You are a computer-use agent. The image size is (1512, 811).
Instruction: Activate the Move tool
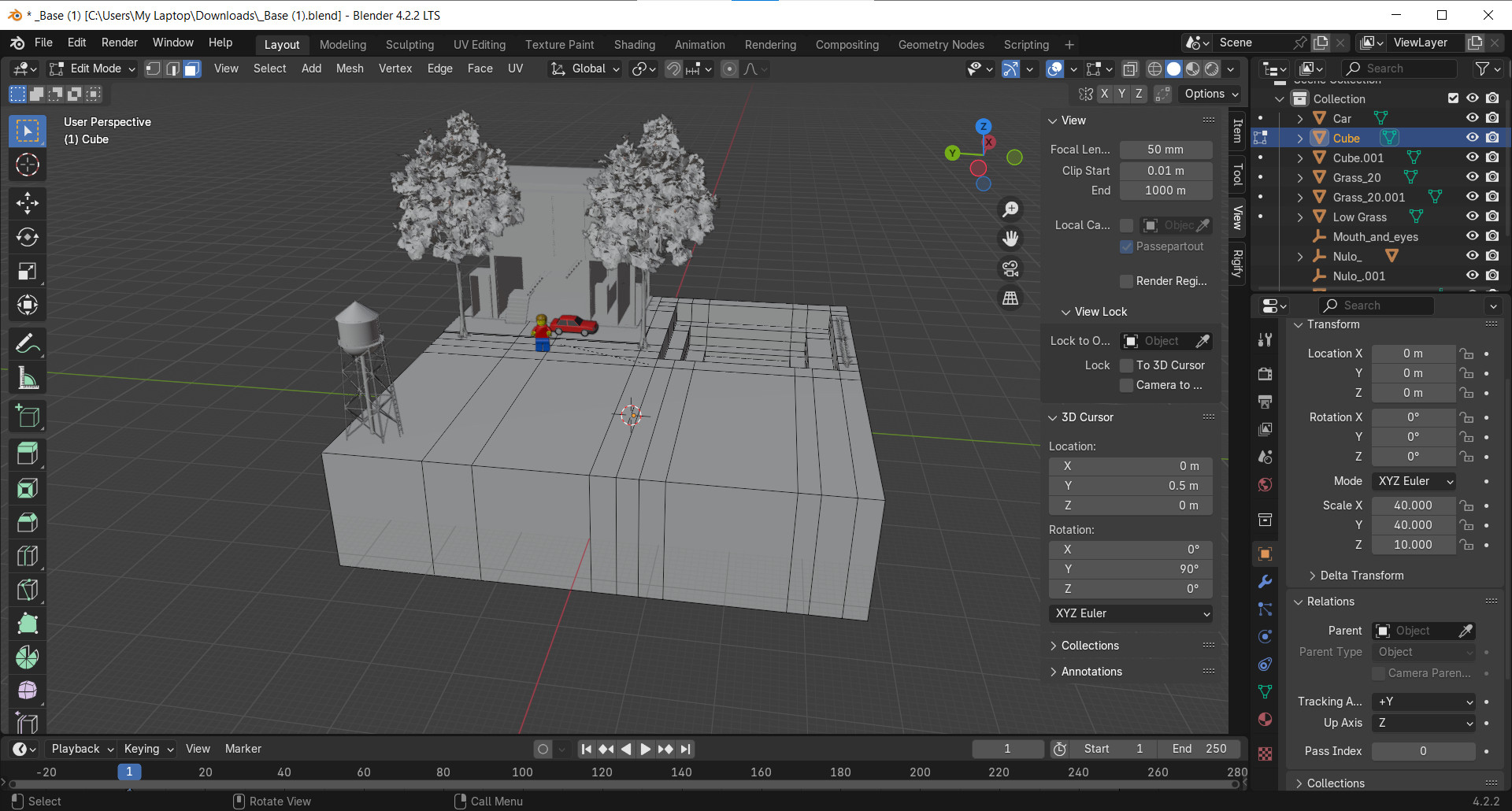(x=28, y=203)
